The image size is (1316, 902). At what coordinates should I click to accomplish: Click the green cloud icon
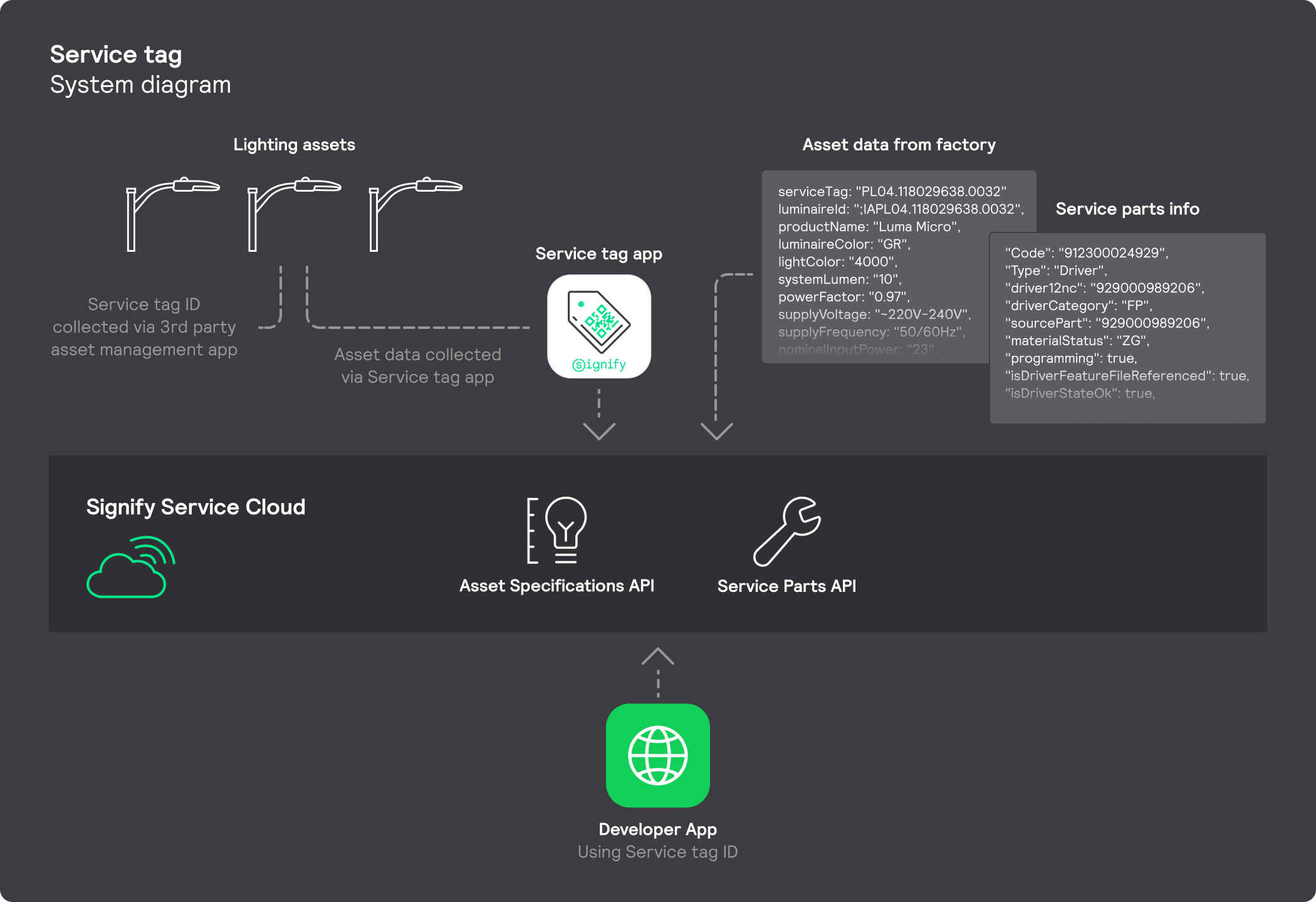130,567
